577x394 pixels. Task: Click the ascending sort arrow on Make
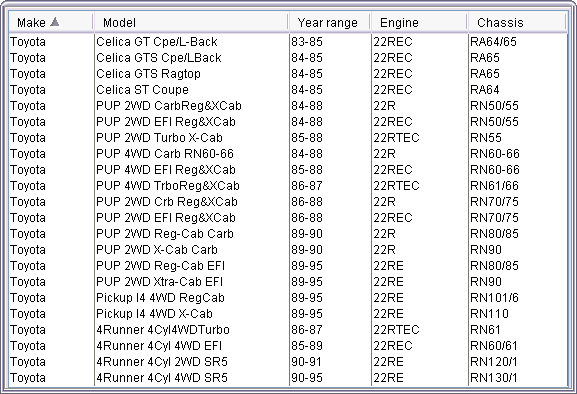pos(54,22)
